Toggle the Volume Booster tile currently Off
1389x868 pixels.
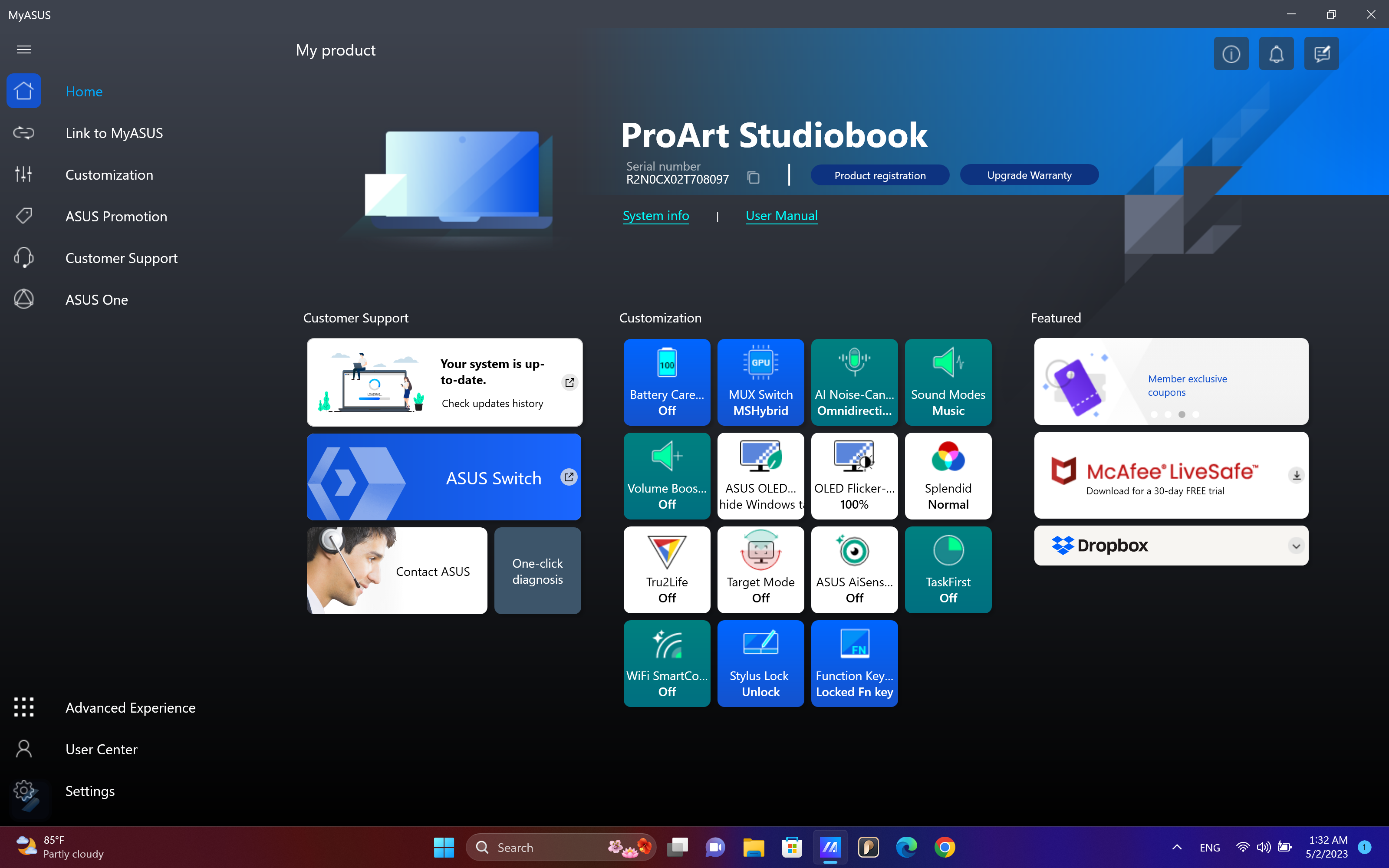pyautogui.click(x=667, y=476)
